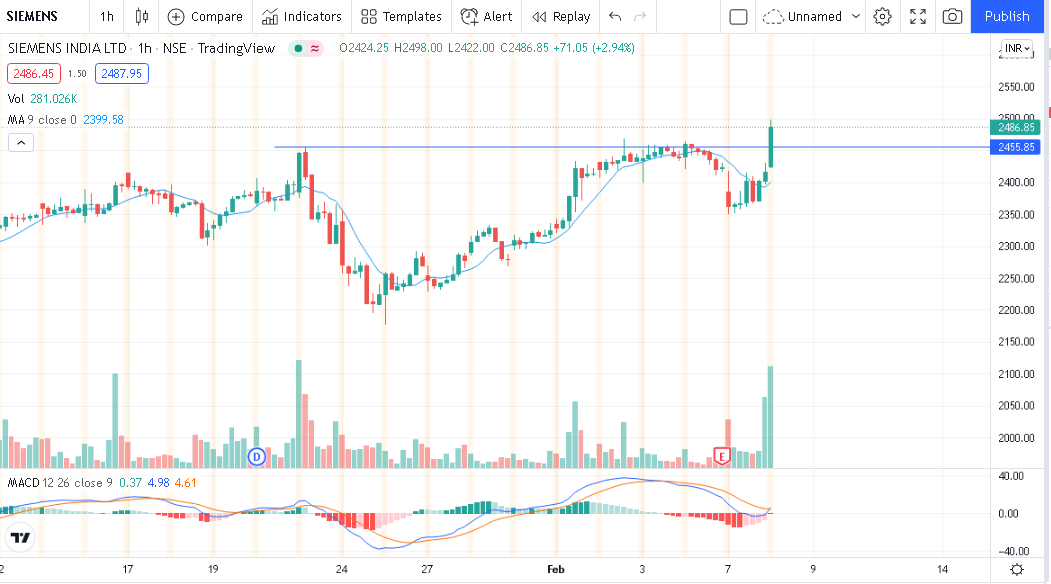This screenshot has width=1051, height=584.
Task: Select the Vol 281.026K indicator legend
Action: [x=42, y=99]
